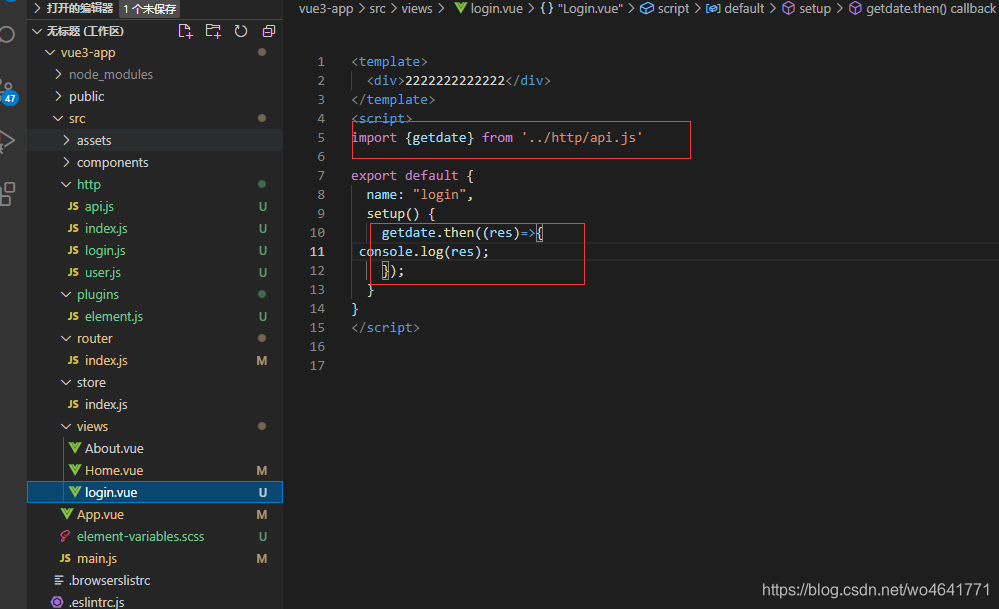This screenshot has width=999, height=609.
Task: Refresh the Explorer with the refresh icon
Action: (x=240, y=31)
